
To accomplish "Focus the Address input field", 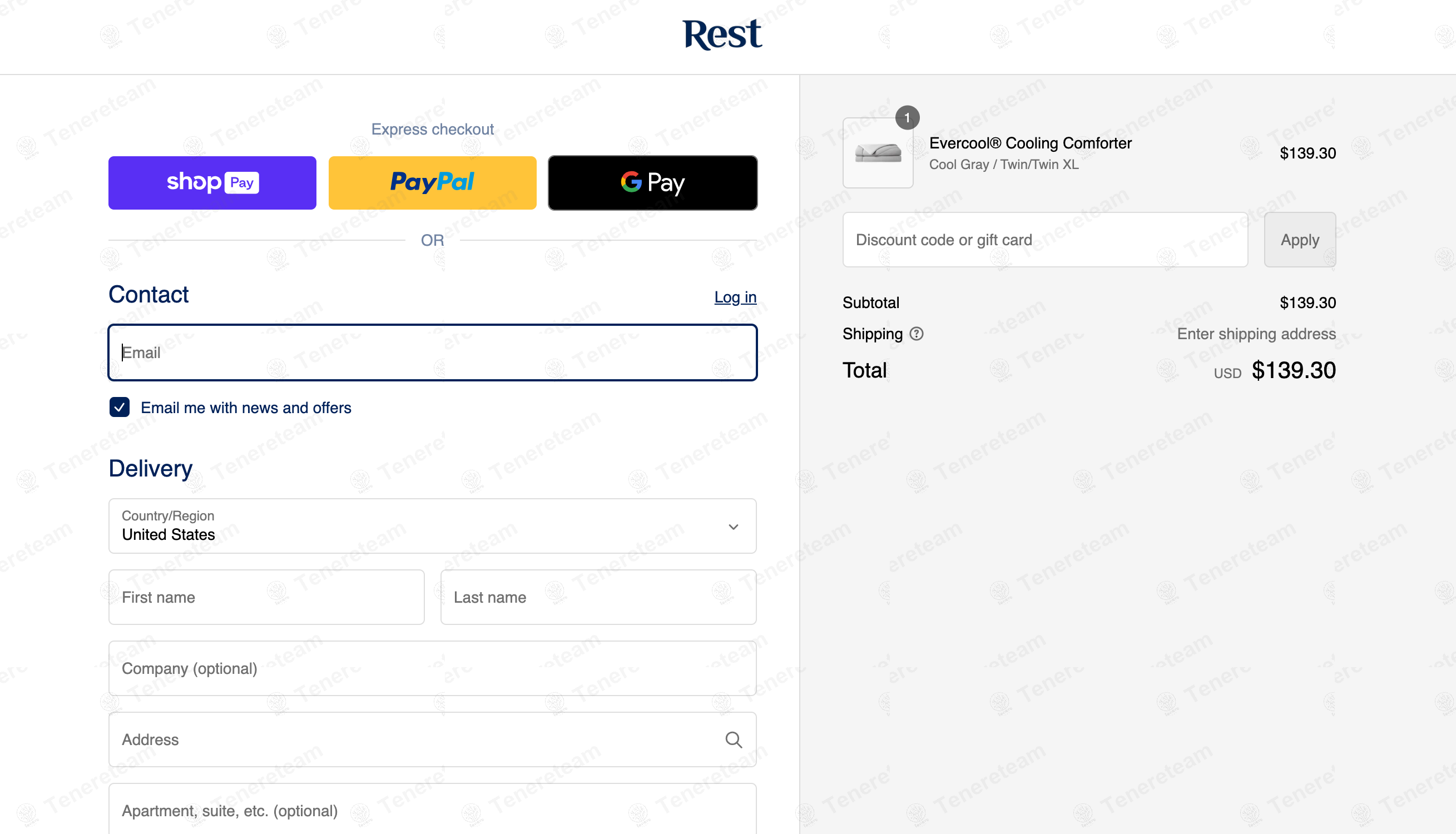I will [433, 739].
